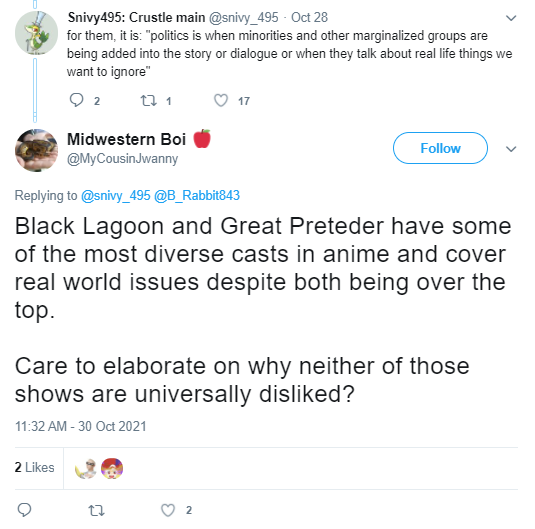Open Snivy495: Crustle main display name
Image resolution: width=535 pixels, height=529 pixels.
136,17
